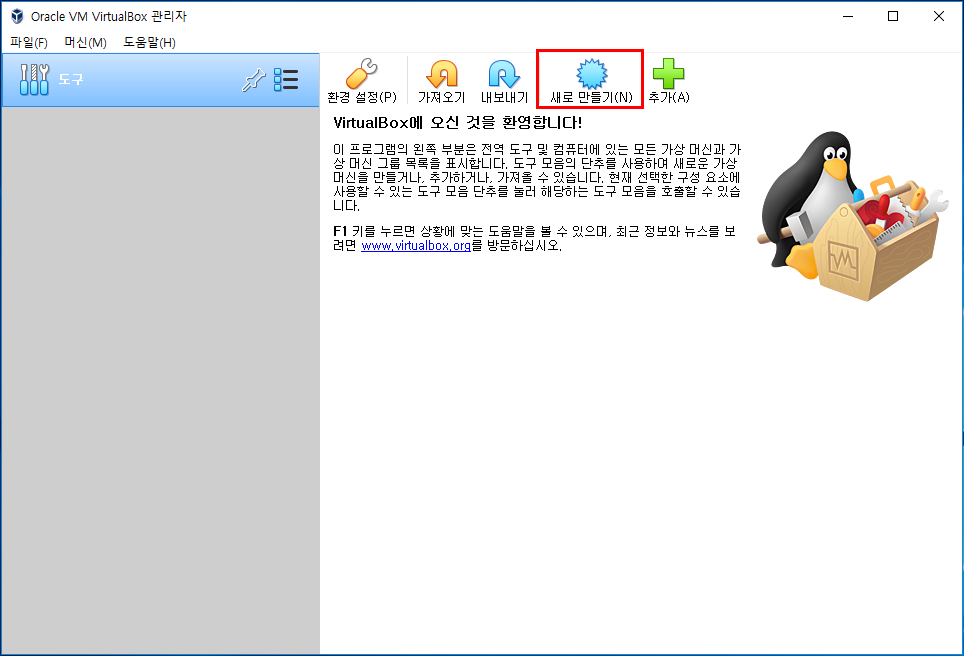Close the VirtualBox 관리자 window
This screenshot has width=964, height=656.
[x=938, y=16]
